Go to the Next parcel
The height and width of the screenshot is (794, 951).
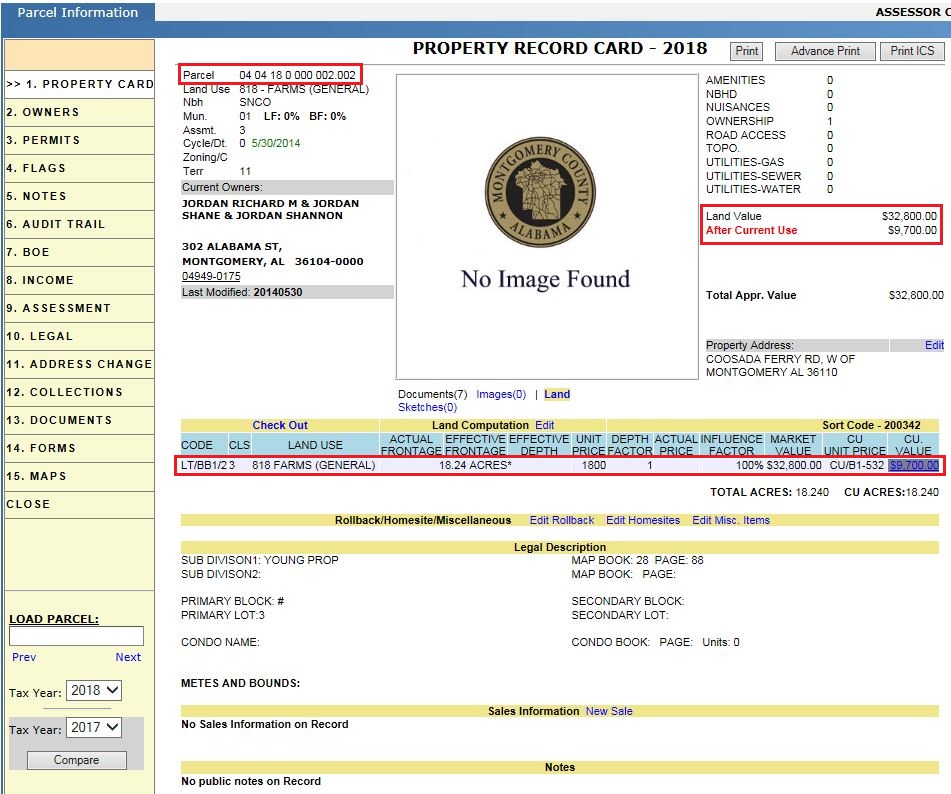(x=128, y=657)
